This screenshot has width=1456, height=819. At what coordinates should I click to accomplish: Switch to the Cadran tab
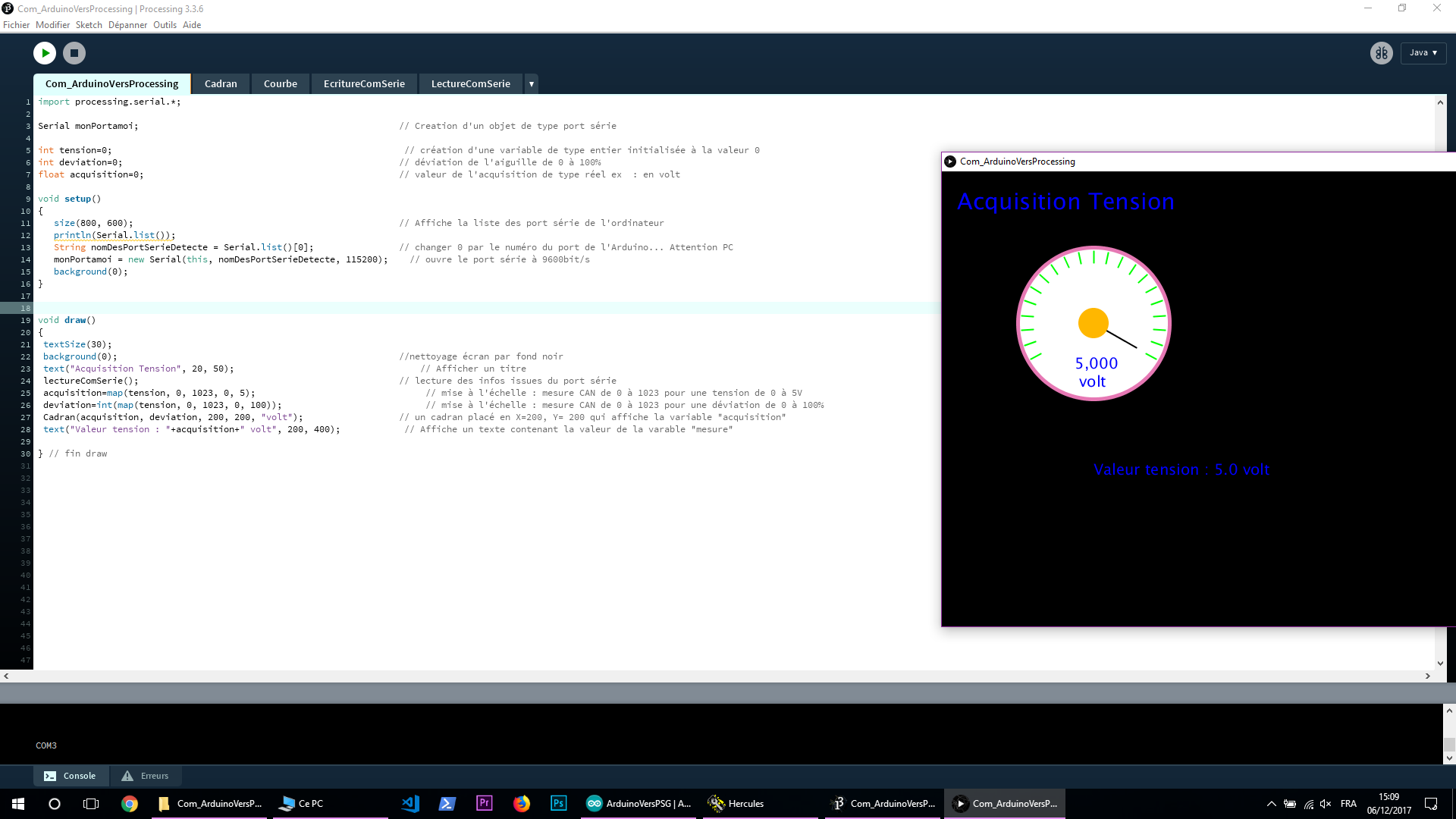pos(221,84)
